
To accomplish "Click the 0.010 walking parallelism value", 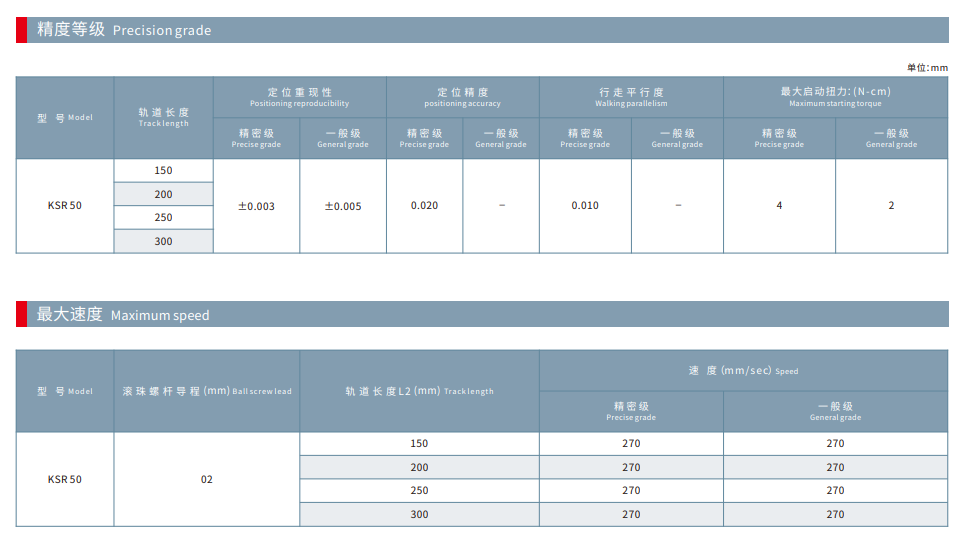I will pyautogui.click(x=585, y=206).
